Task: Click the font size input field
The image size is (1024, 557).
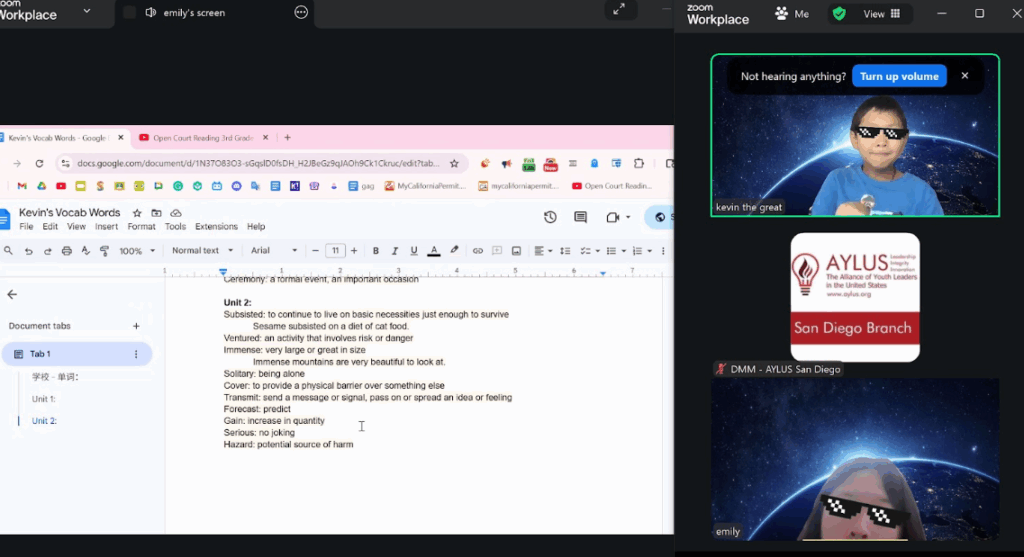Action: click(x=336, y=251)
